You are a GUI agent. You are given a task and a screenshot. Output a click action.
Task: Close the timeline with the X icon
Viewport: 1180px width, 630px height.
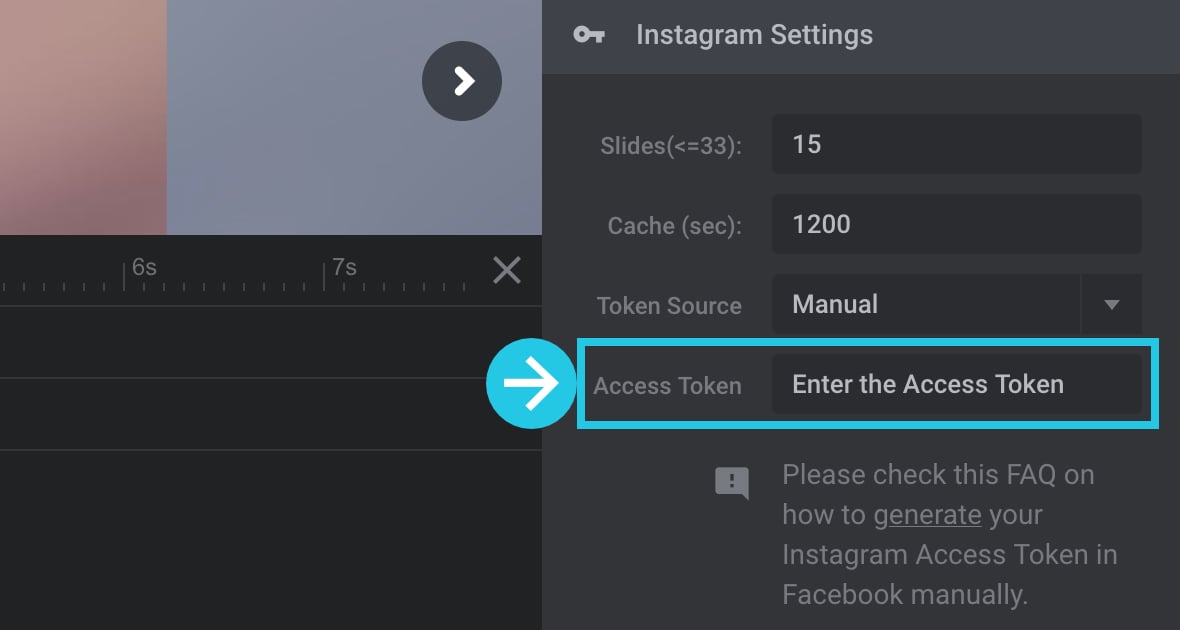506,270
